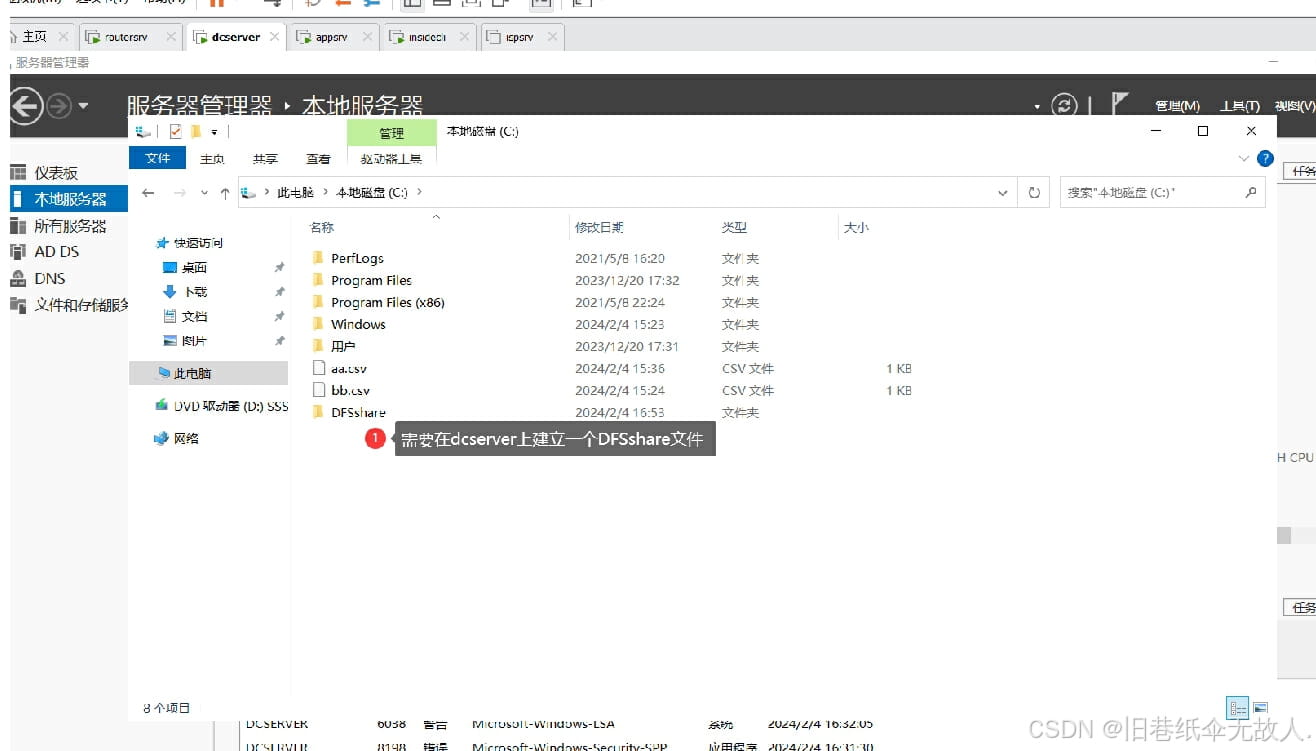Image resolution: width=1316 pixels, height=751 pixels.
Task: Click the Properties icon on Quick Access Toolbar
Action: (174, 131)
